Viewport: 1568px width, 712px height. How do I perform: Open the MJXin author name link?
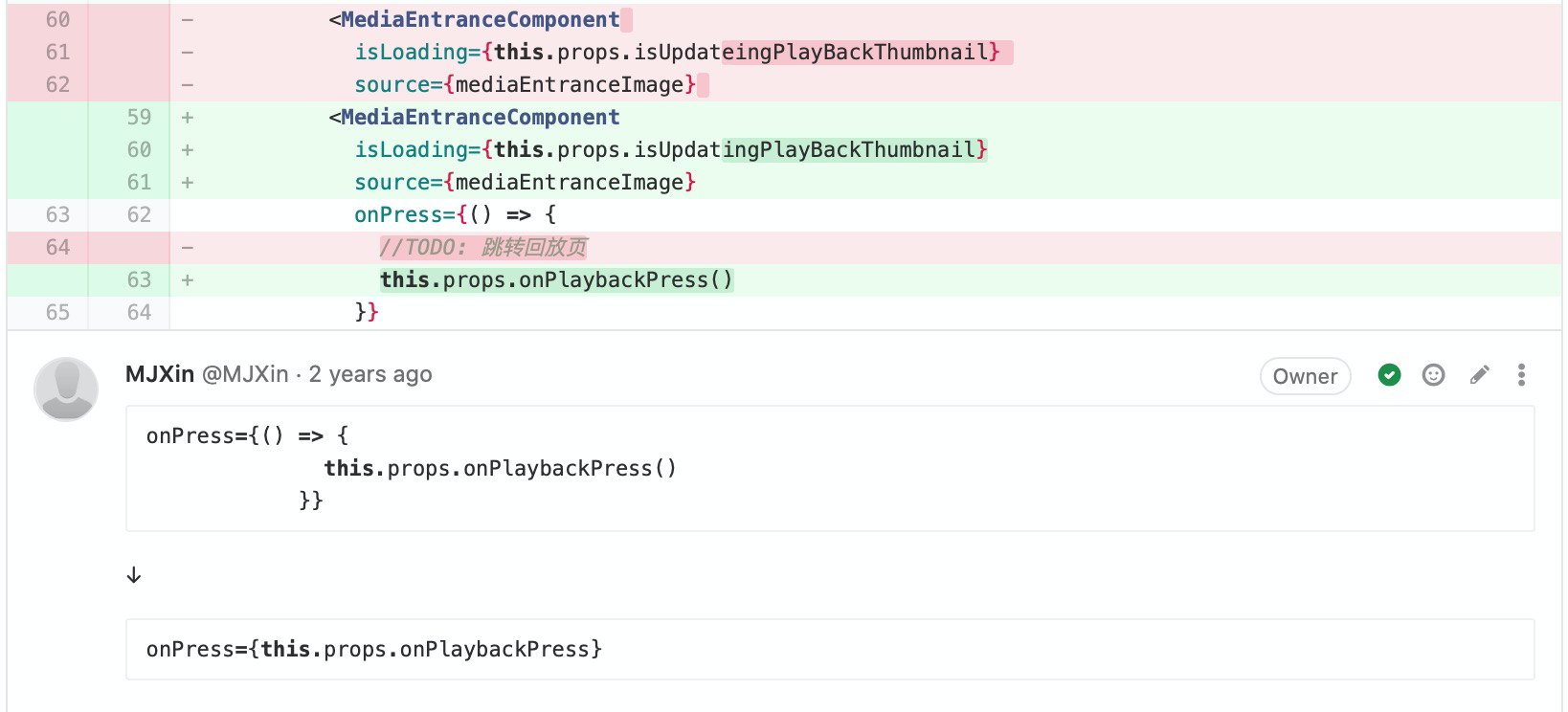[160, 374]
